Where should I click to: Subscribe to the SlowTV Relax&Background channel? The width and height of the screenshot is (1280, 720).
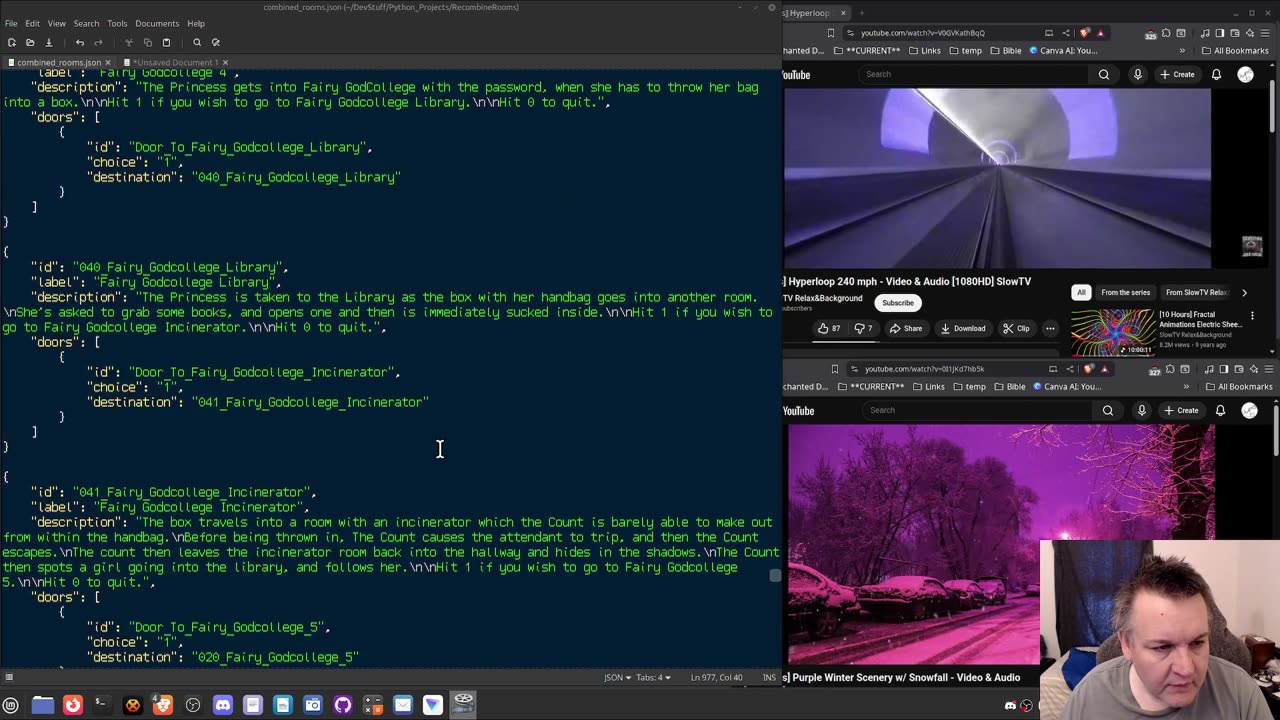click(x=898, y=303)
